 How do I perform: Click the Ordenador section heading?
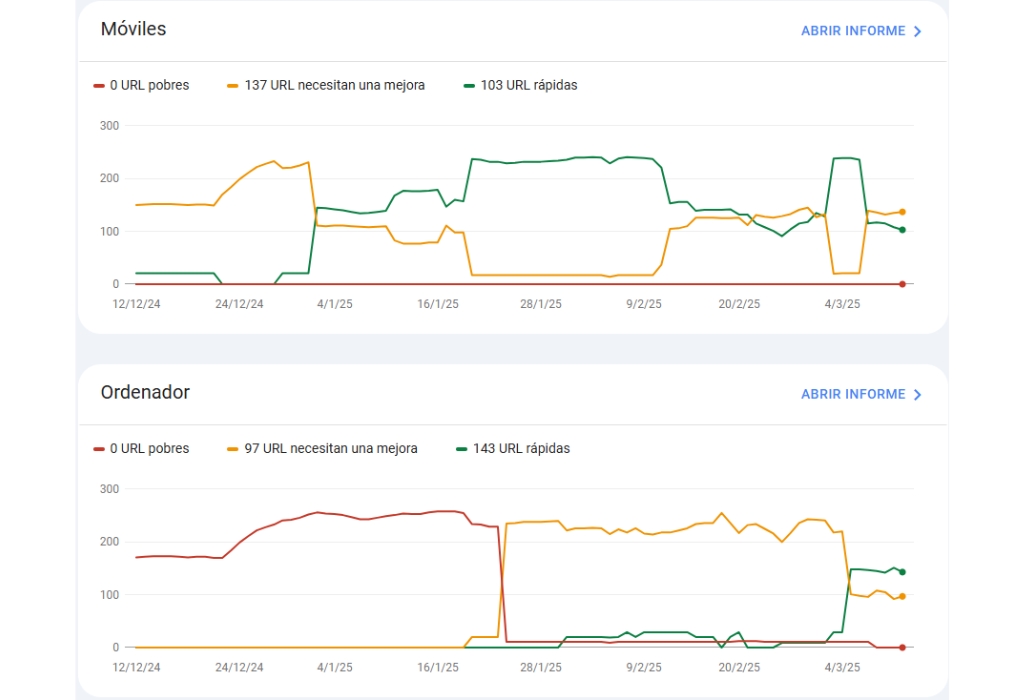coord(145,392)
